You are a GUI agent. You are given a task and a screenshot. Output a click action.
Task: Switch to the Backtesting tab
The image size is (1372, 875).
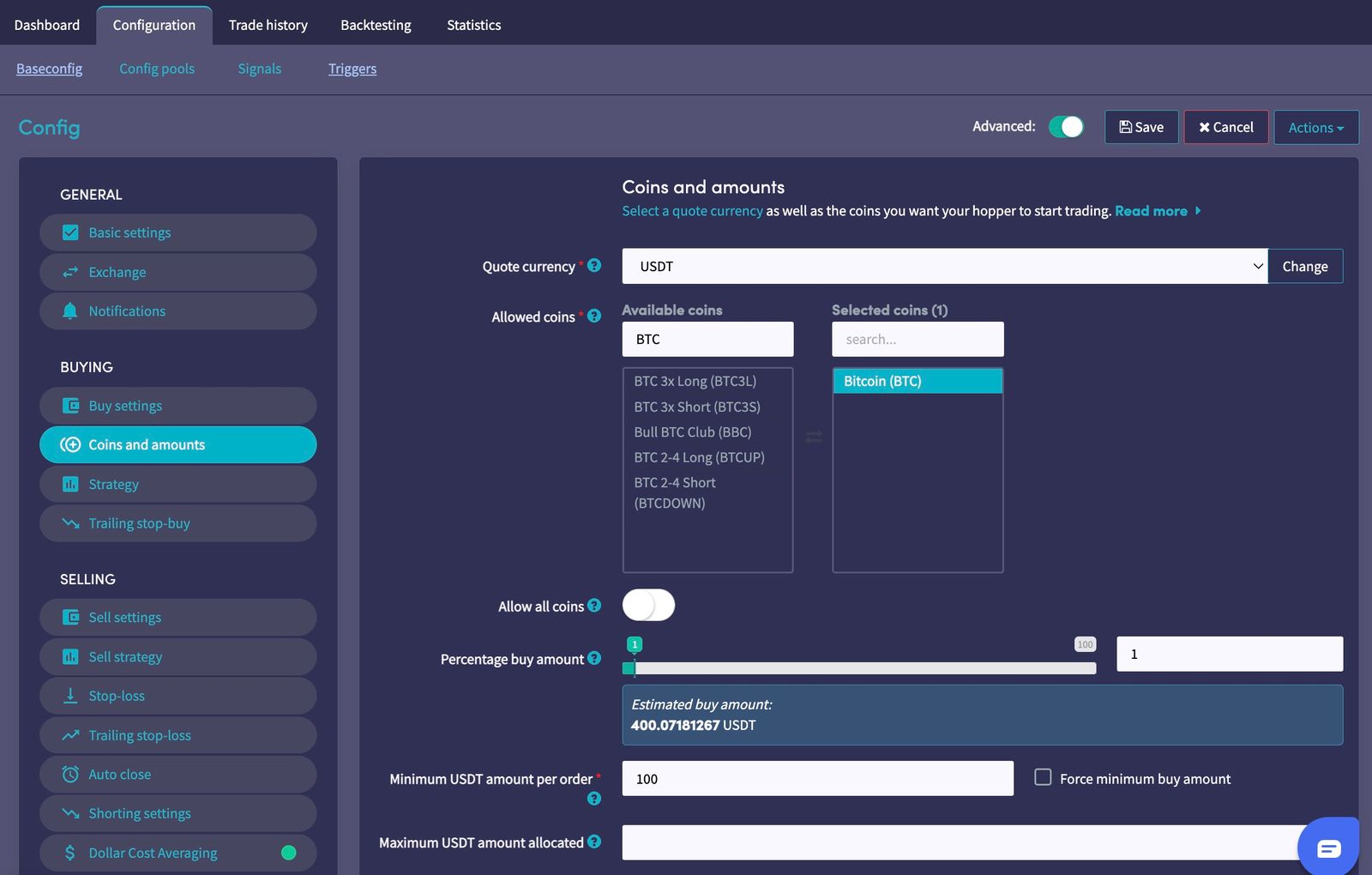[376, 25]
